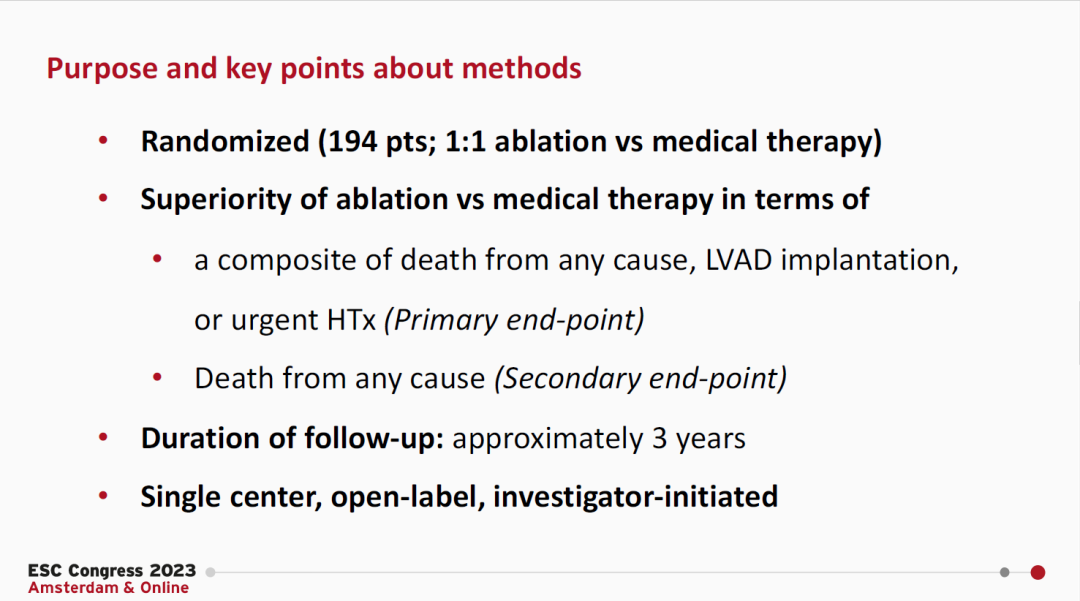Select the "Superiority of ablation vs medical therapy" line
1080x601 pixels.
coord(505,200)
